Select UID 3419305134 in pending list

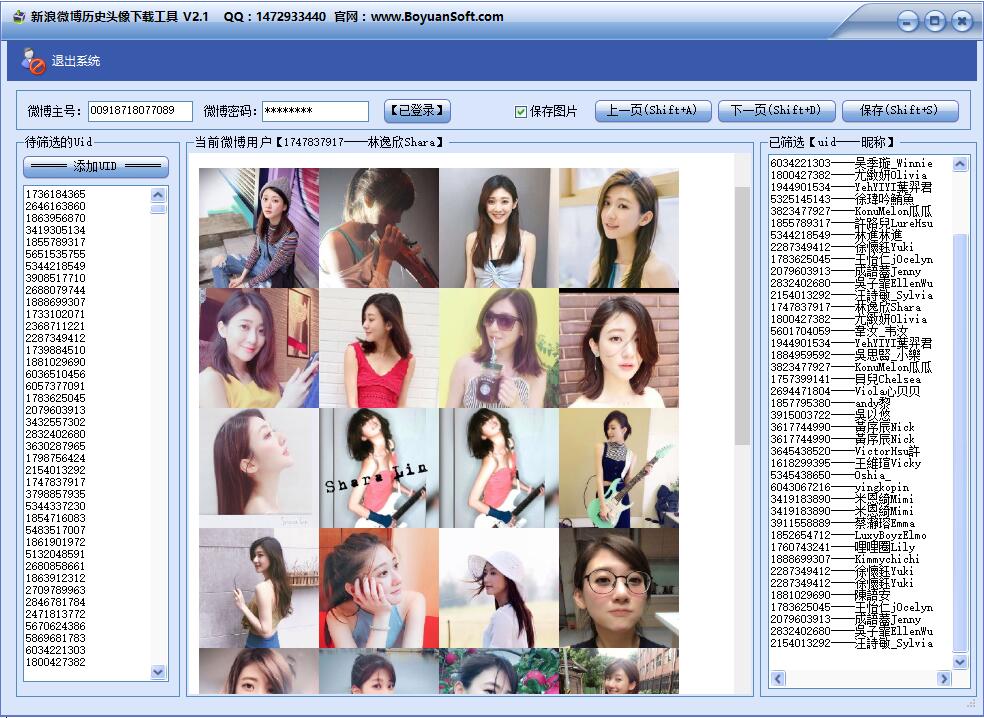coord(55,230)
